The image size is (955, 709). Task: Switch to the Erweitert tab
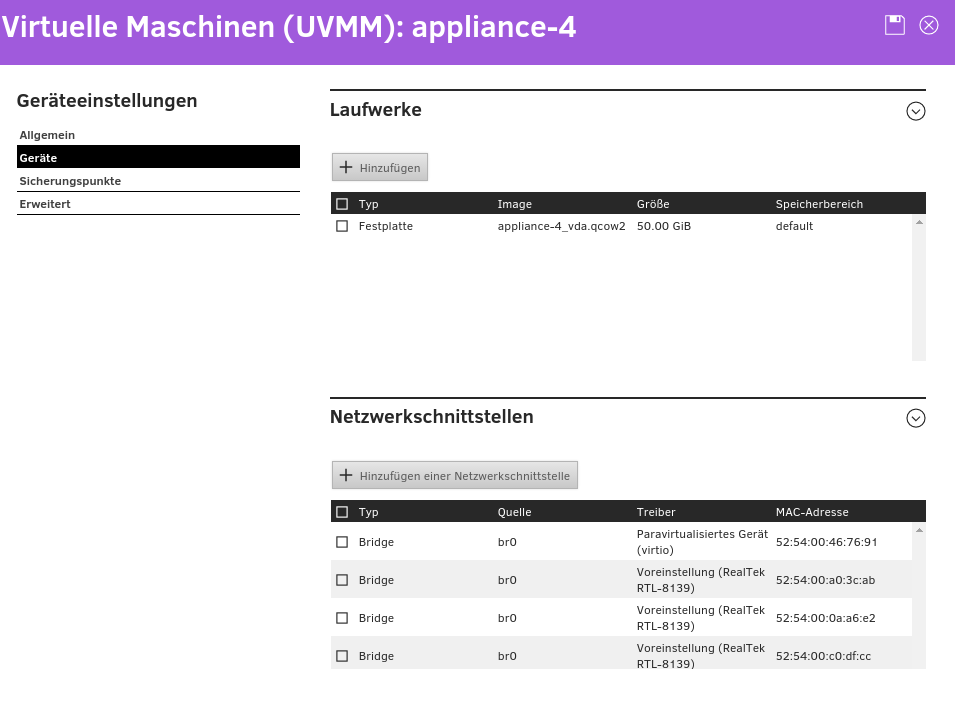(45, 204)
